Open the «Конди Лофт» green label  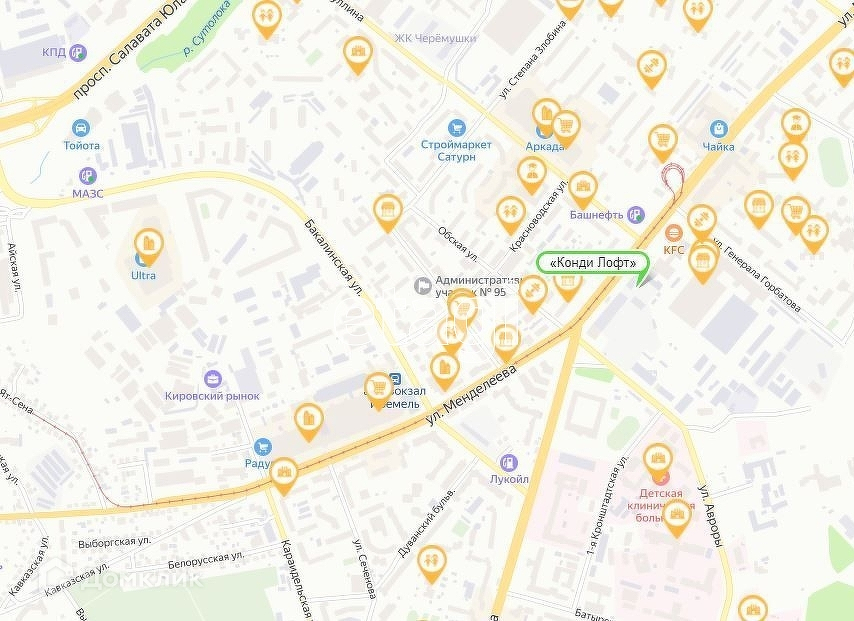593,263
